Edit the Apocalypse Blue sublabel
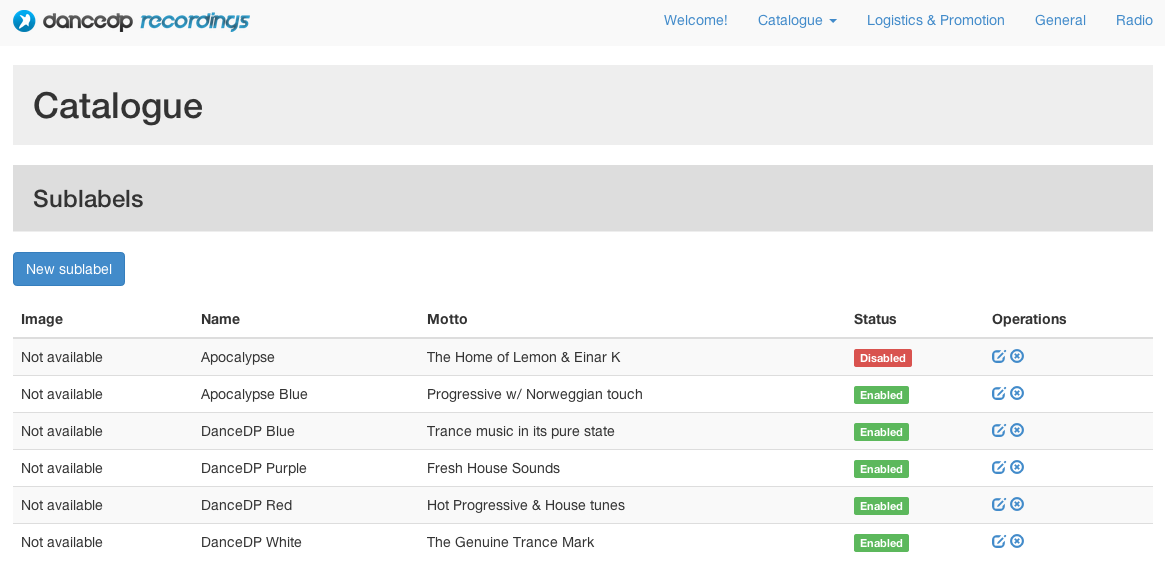The image size is (1165, 575). (999, 394)
